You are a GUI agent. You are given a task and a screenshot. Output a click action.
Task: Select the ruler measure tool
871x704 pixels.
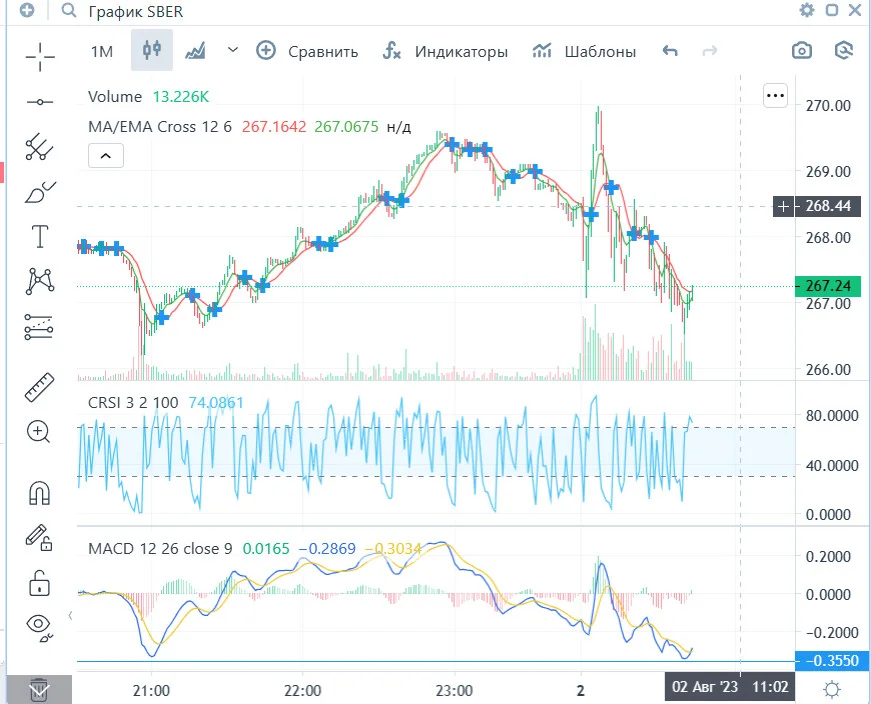tap(40, 387)
